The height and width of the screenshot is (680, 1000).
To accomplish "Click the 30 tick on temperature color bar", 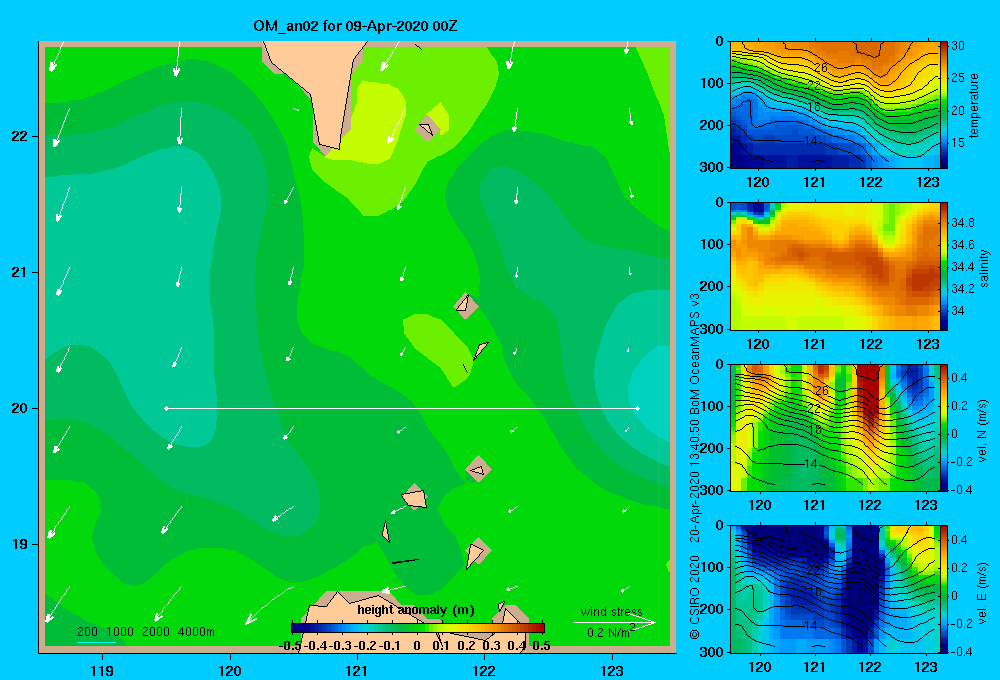I will point(958,46).
